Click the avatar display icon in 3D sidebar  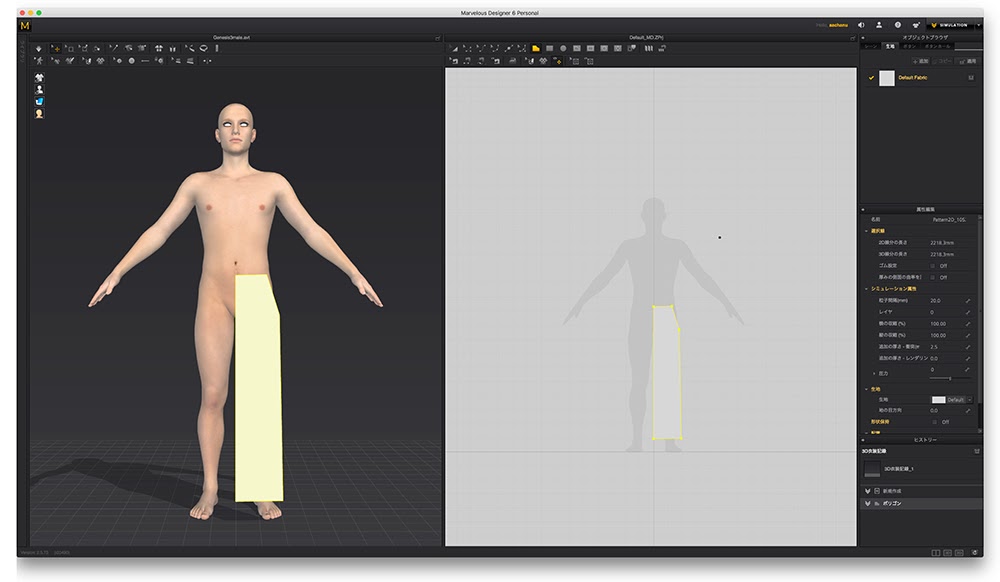coord(39,89)
